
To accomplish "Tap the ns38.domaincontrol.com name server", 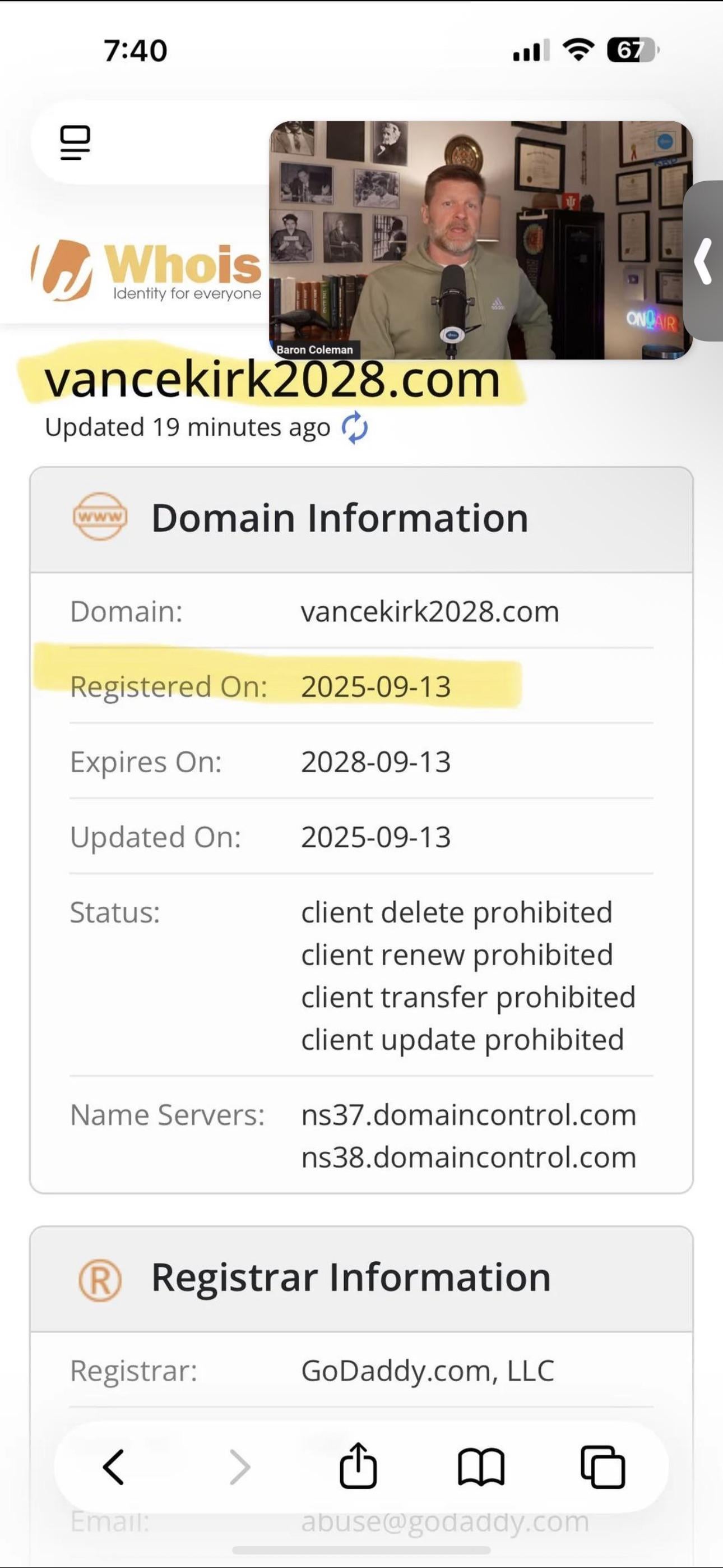I will (x=469, y=1157).
